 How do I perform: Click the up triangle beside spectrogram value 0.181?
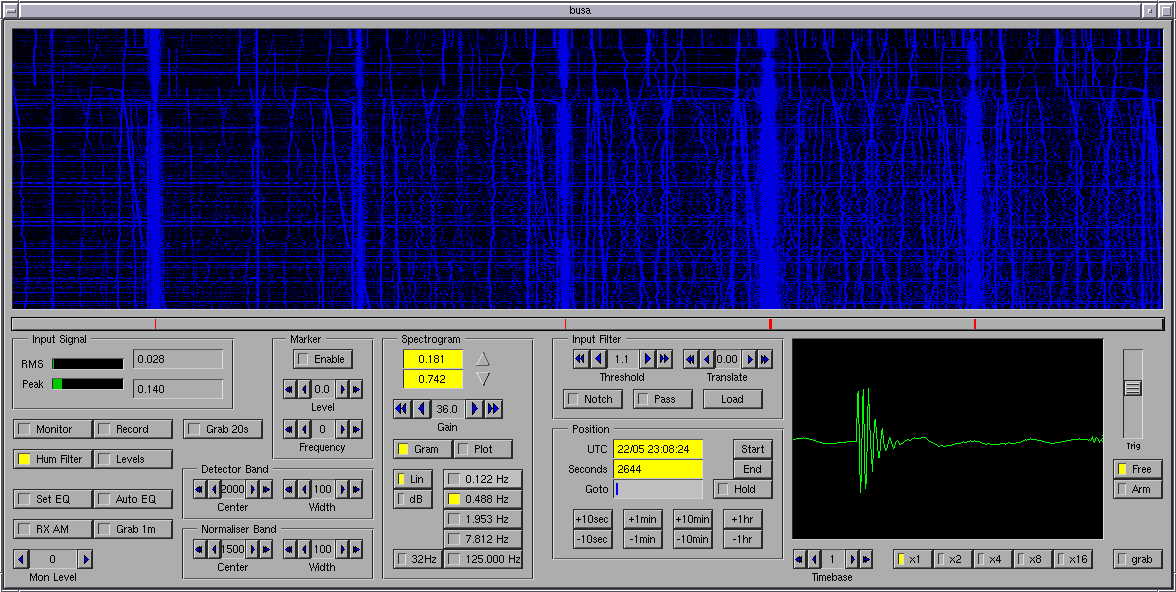click(483, 359)
